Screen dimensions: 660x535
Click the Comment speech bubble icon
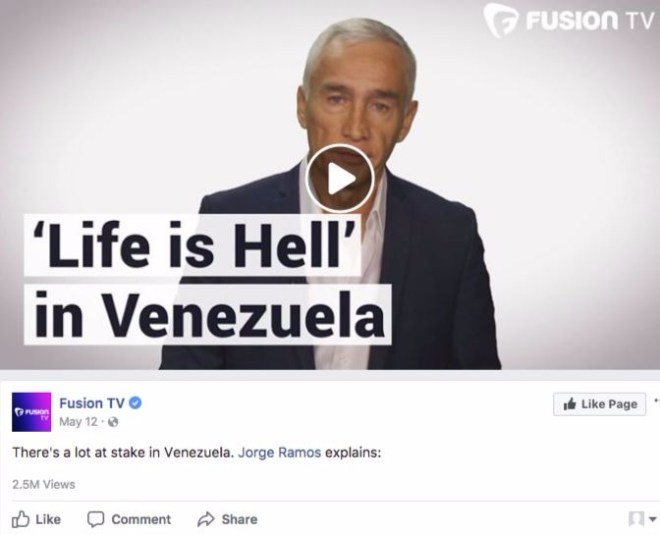click(96, 519)
